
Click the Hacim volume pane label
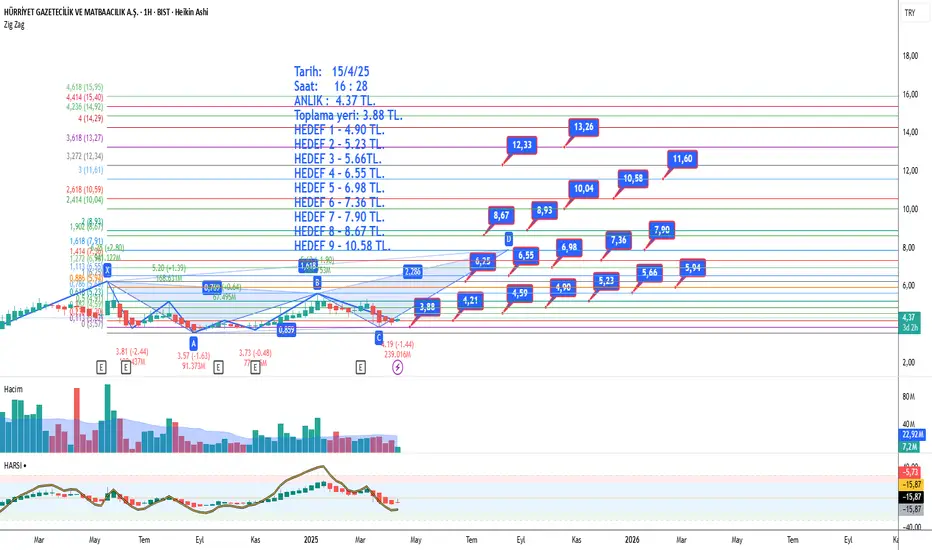point(13,389)
